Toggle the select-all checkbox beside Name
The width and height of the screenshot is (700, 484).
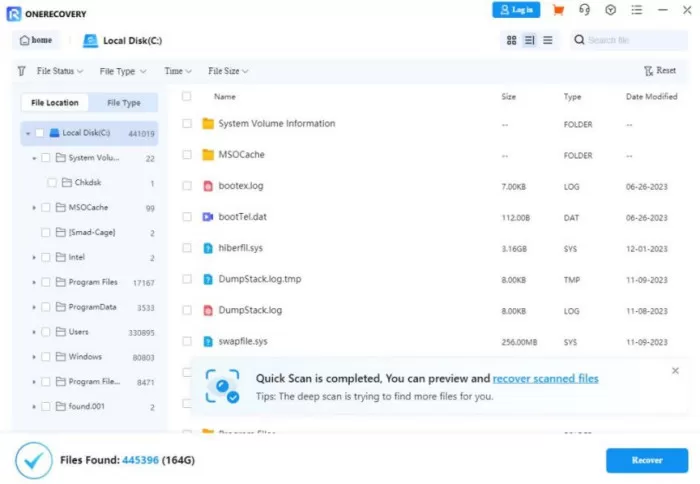tap(187, 96)
